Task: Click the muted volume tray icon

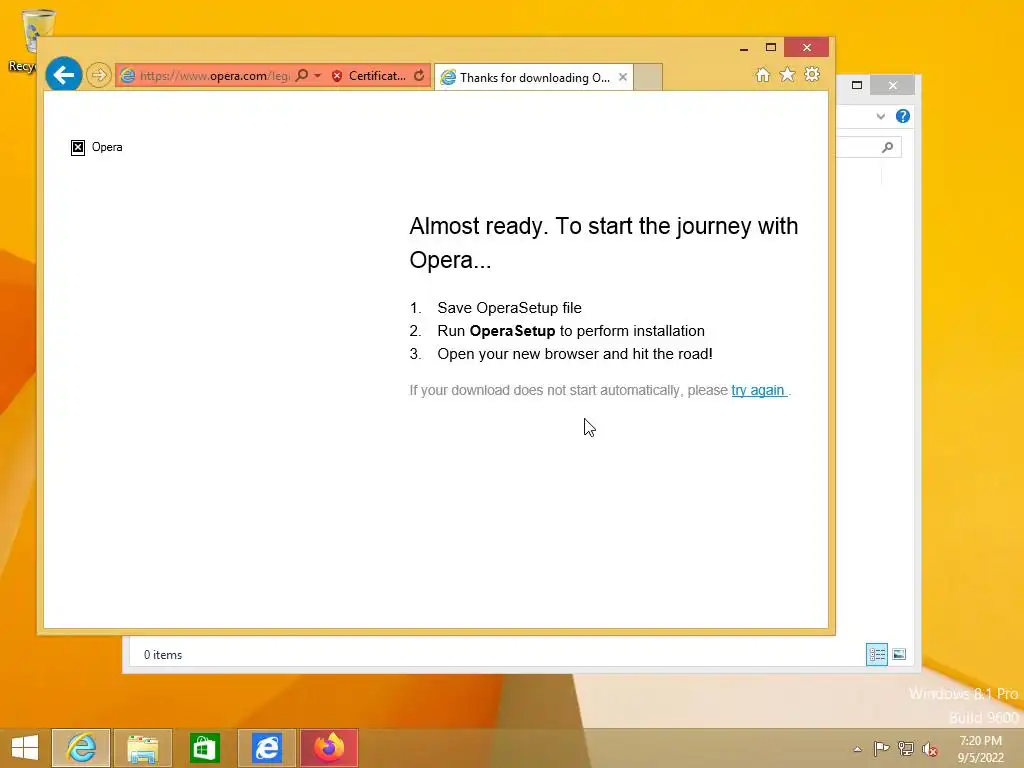Action: [x=930, y=749]
